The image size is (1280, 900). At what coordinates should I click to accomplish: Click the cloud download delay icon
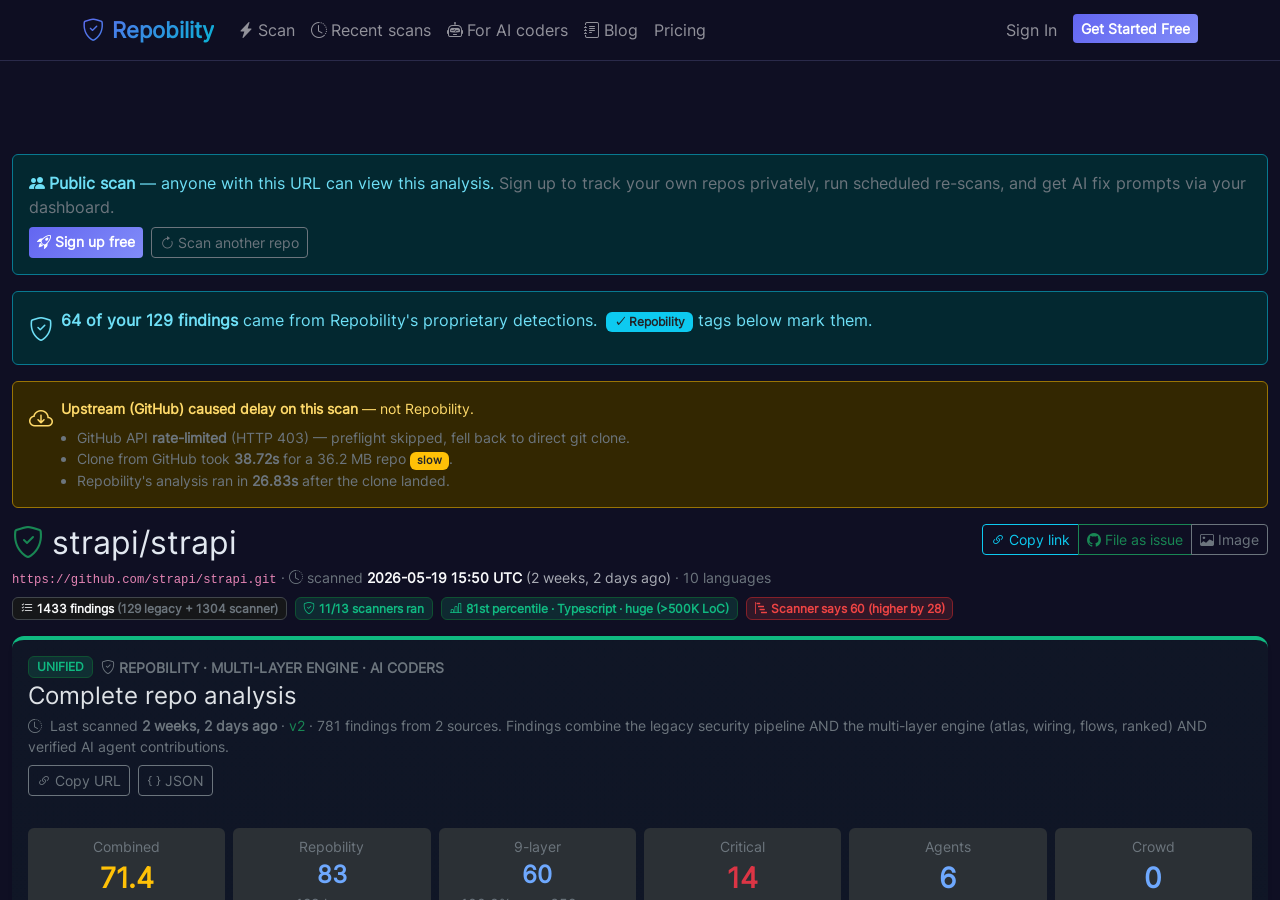(41, 418)
